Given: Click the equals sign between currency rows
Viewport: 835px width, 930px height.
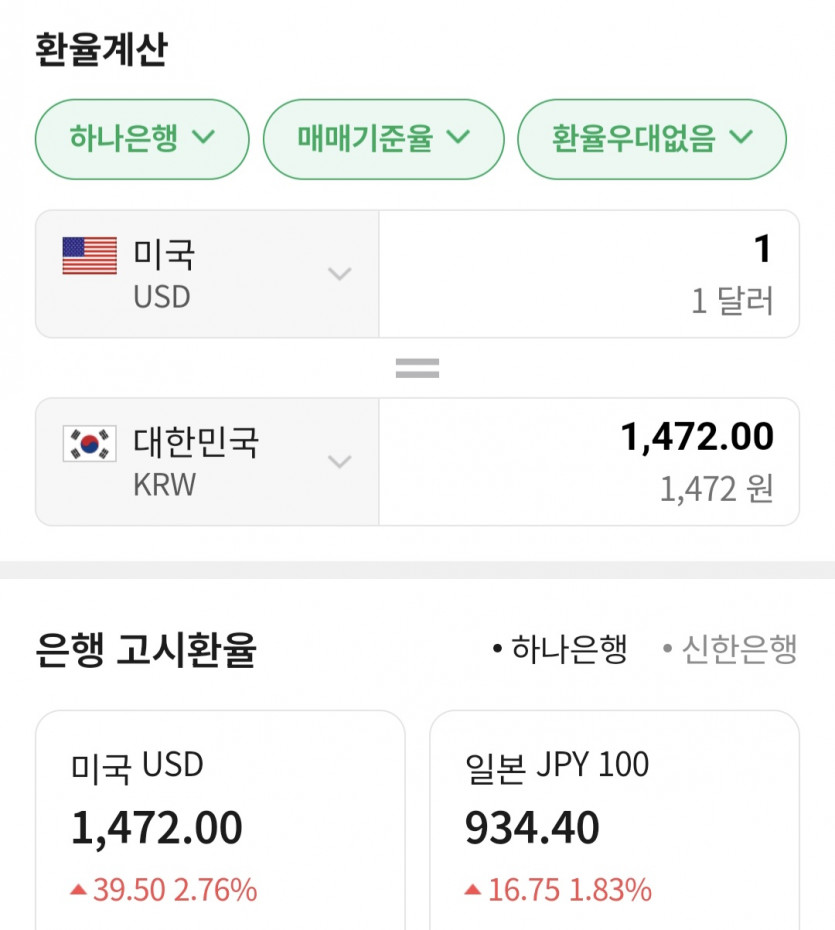Looking at the screenshot, I should pos(417,368).
